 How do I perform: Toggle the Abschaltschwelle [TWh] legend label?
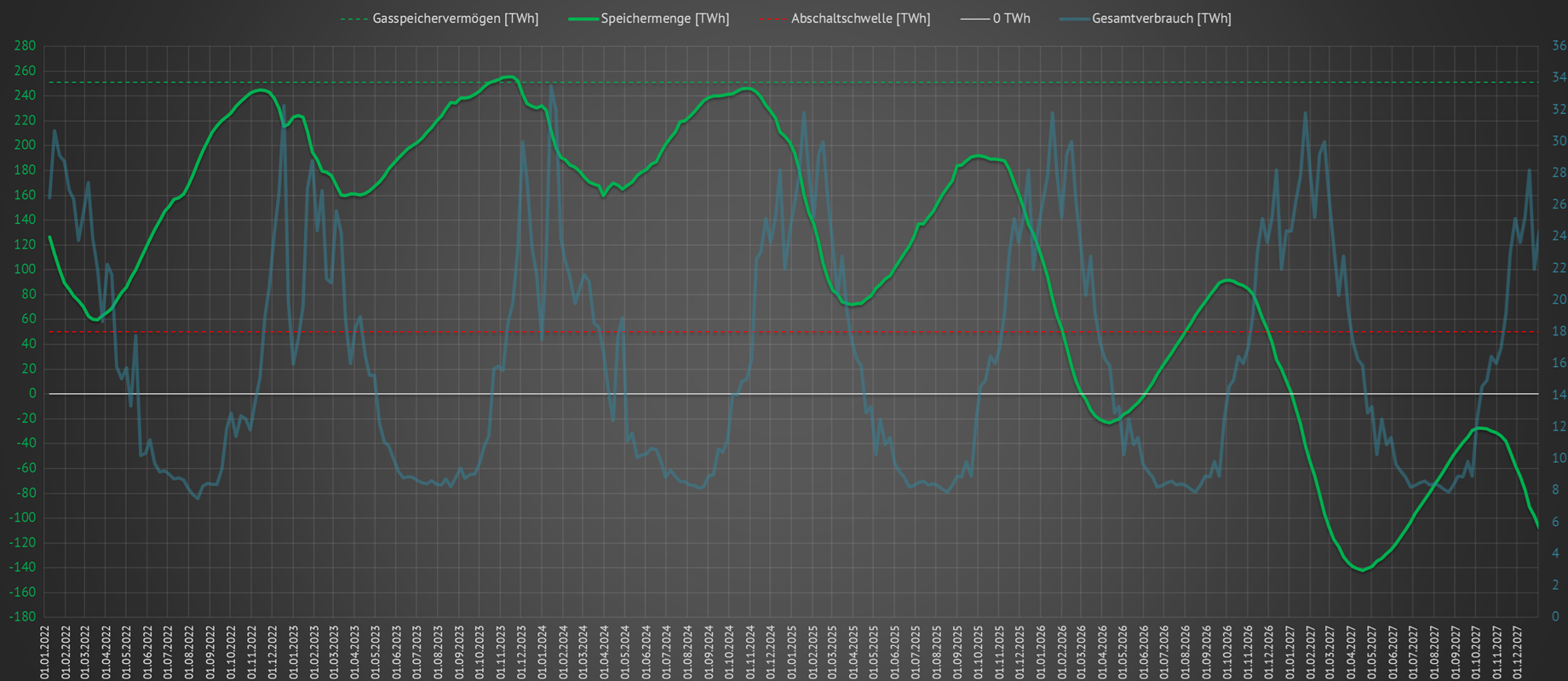coord(860,19)
